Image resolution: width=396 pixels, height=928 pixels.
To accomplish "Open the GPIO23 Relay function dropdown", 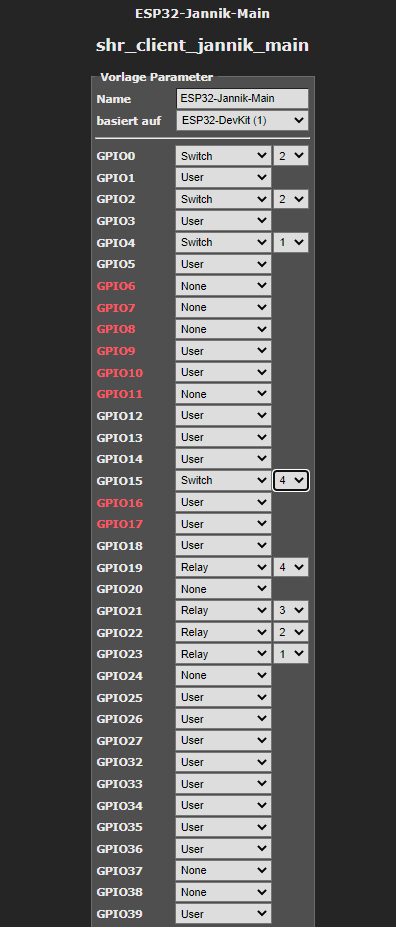I will 224,655.
